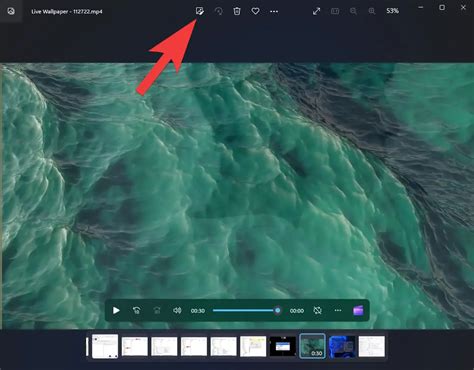
Task: Click the video seek slider handle
Action: tap(278, 311)
